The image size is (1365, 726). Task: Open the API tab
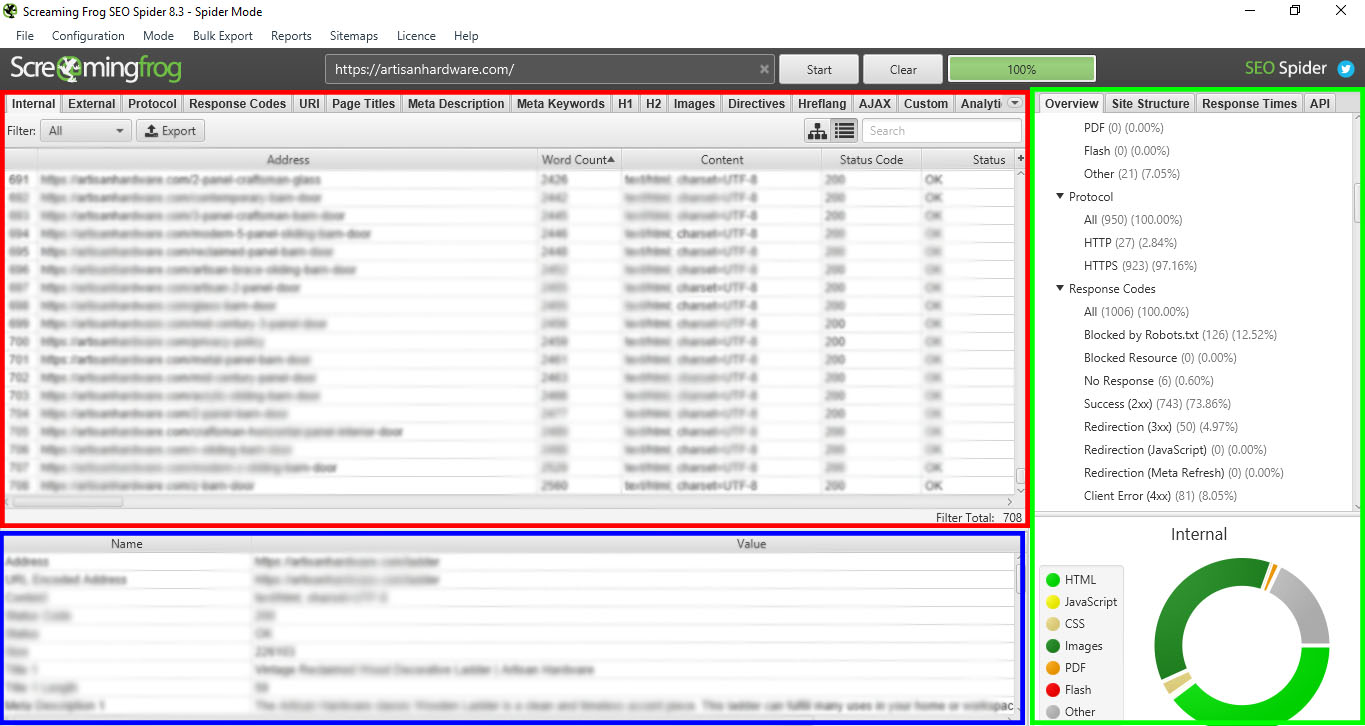1320,104
